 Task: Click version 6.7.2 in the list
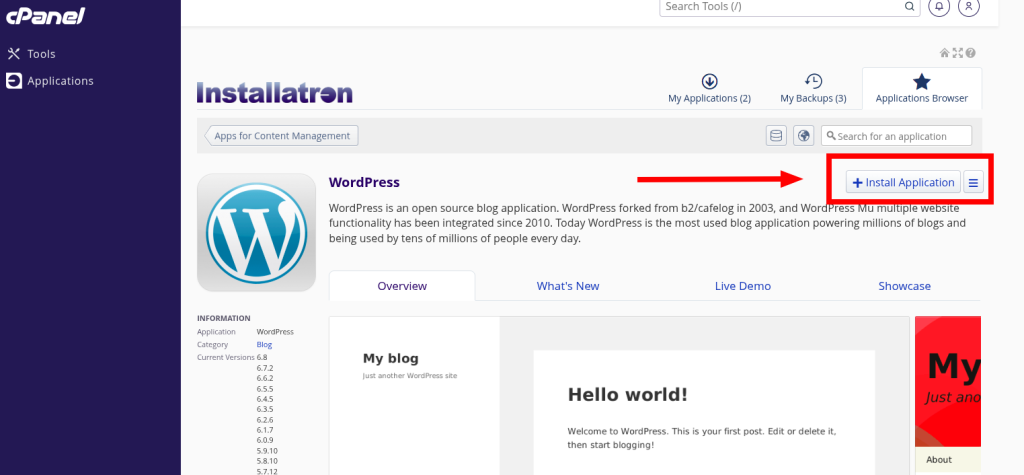coord(264,368)
